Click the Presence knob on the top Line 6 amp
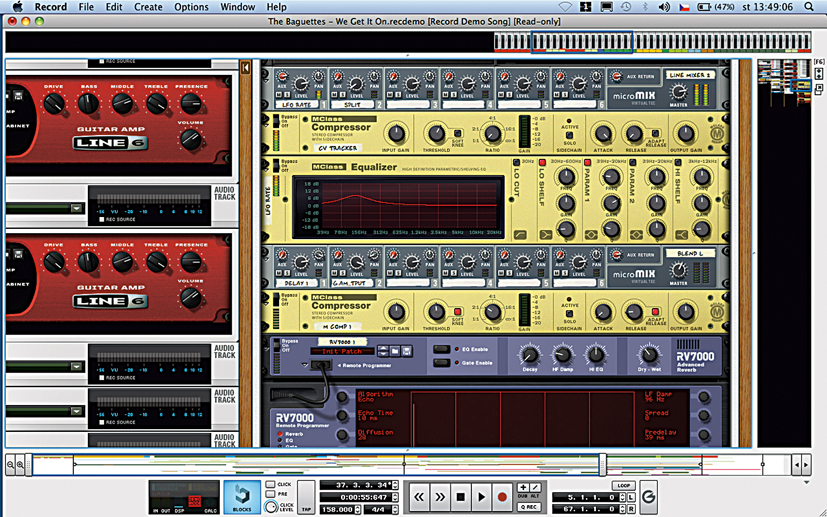 tap(191, 104)
